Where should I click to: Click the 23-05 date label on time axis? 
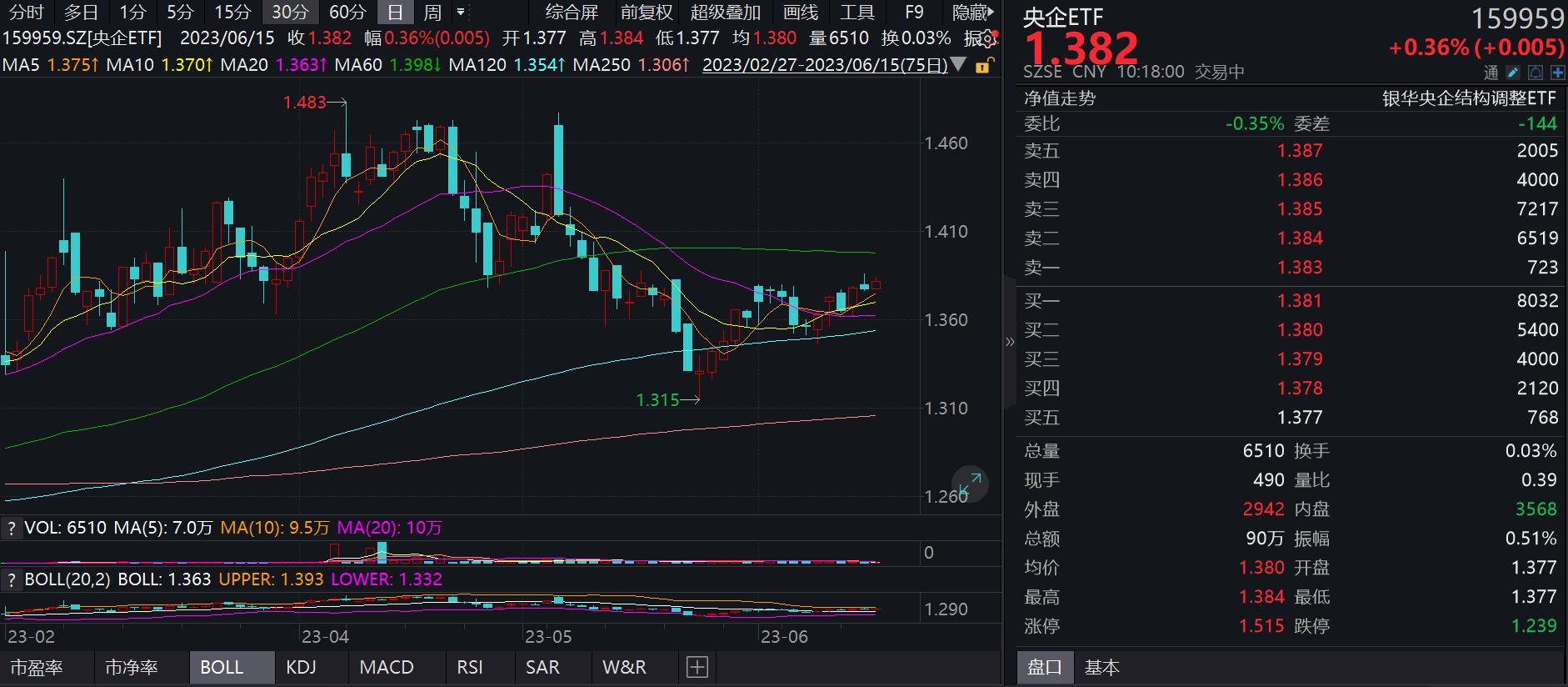pyautogui.click(x=548, y=637)
